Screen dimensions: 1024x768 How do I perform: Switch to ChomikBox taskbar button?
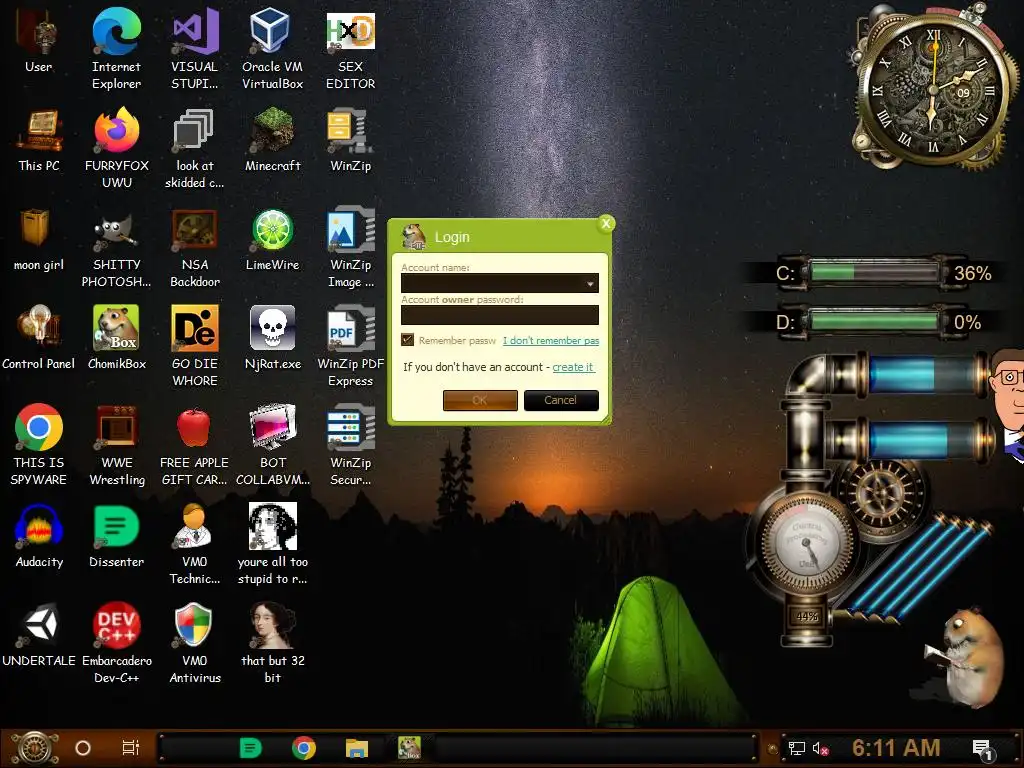[409, 747]
